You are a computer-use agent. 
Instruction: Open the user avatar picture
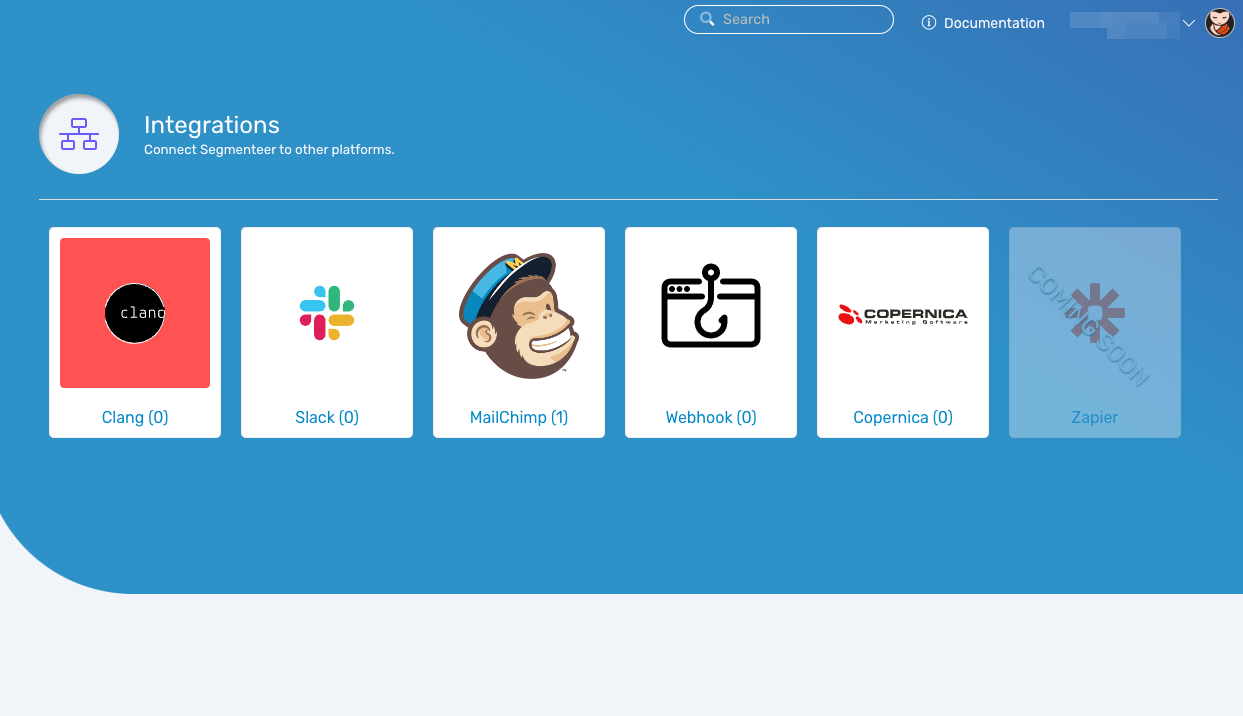(1220, 22)
